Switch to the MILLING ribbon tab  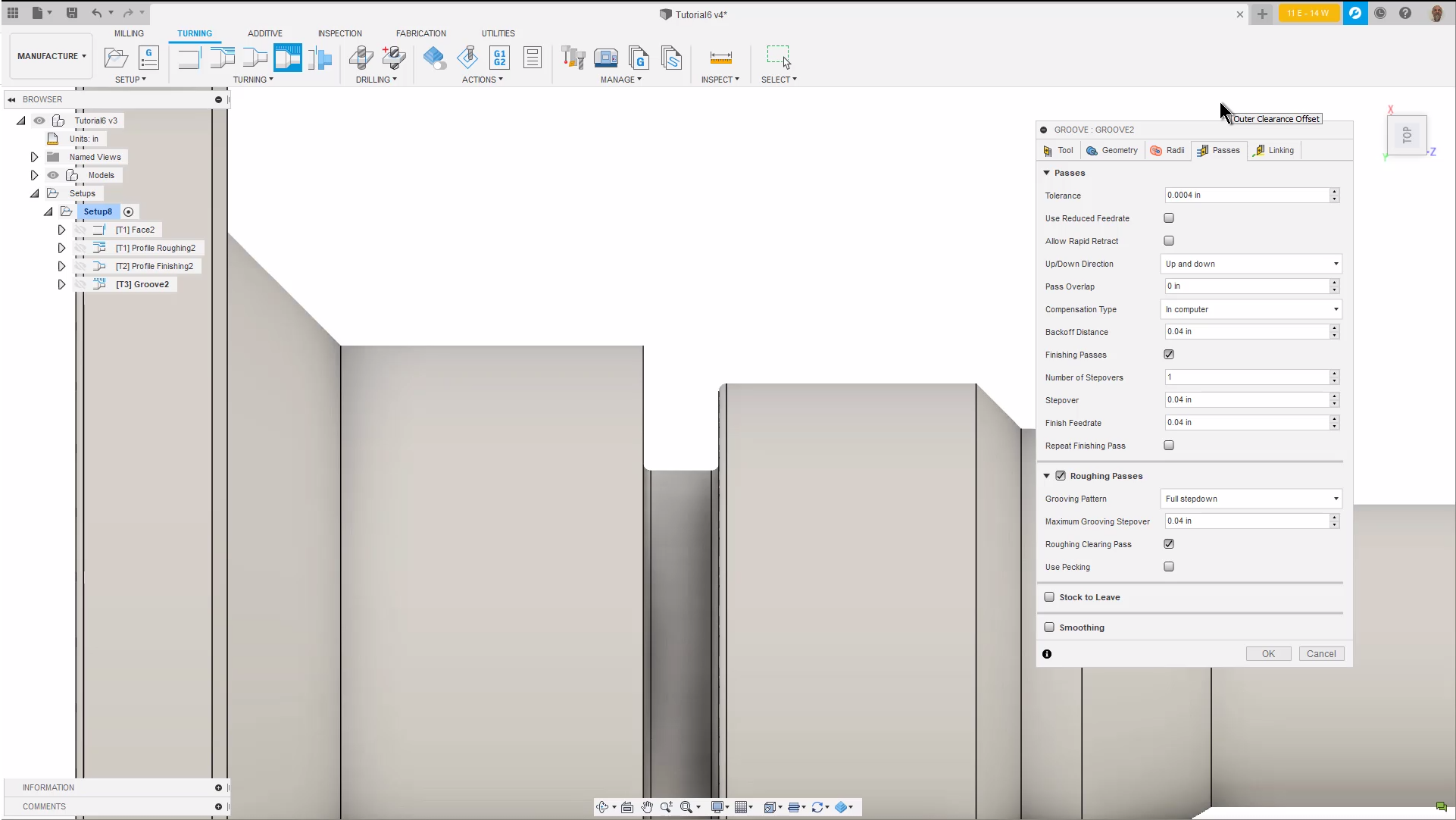pos(129,33)
